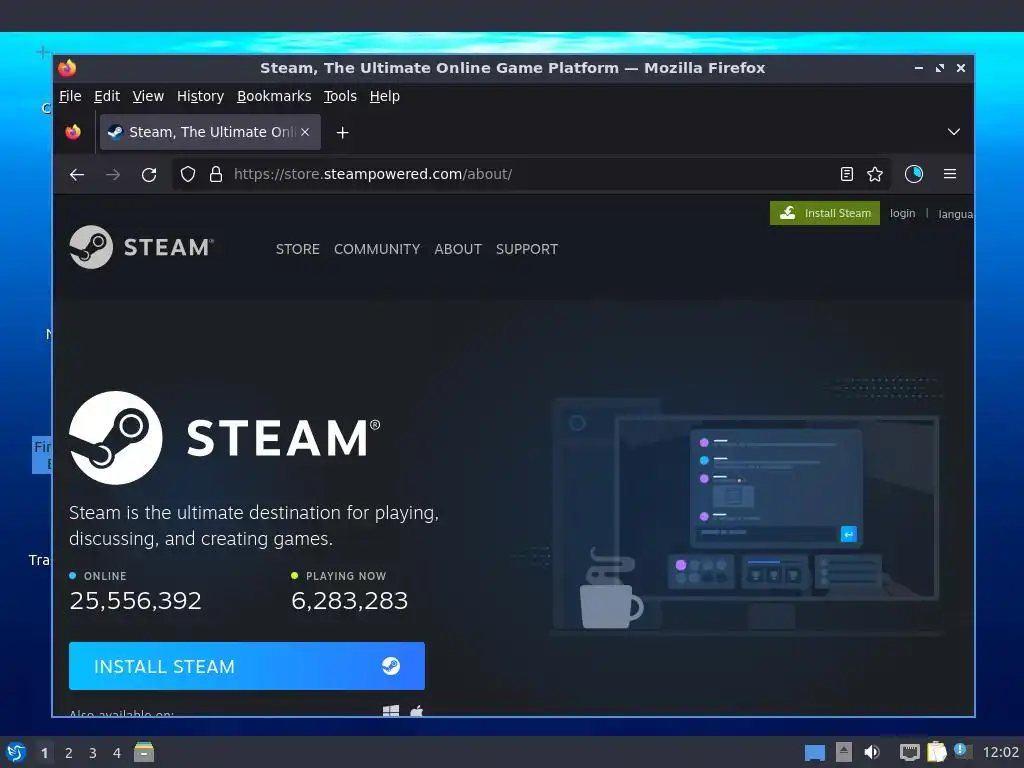Open the taskbar application menu bird icon

[x=16, y=752]
